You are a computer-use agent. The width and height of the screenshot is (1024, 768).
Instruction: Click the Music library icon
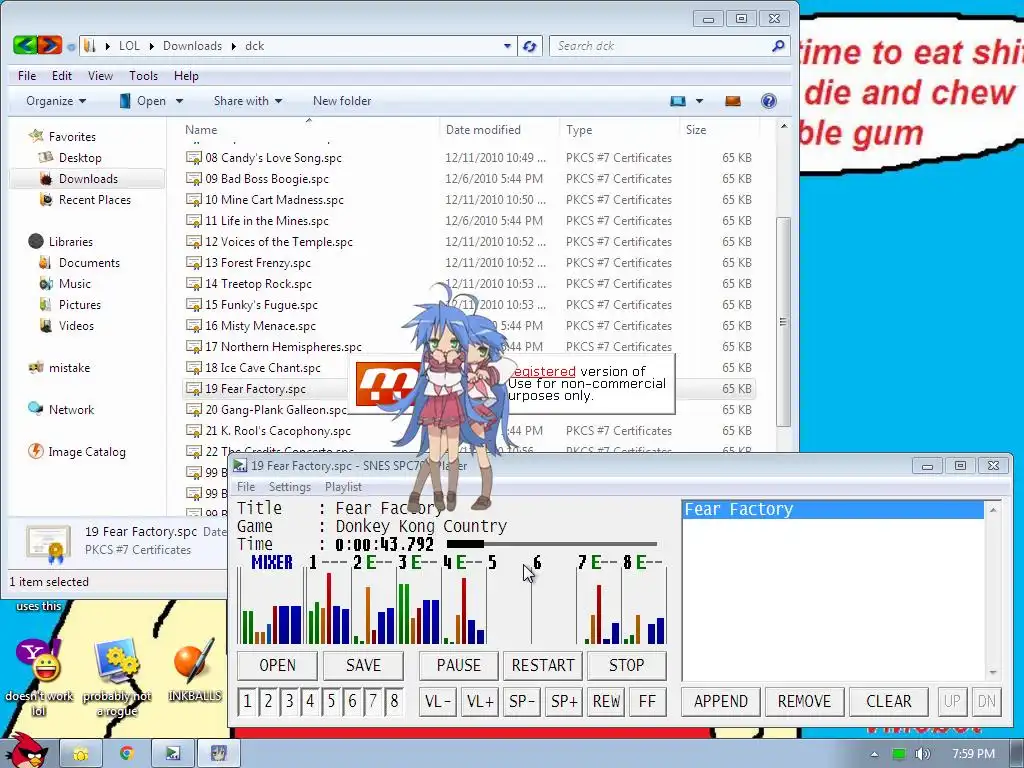46,283
